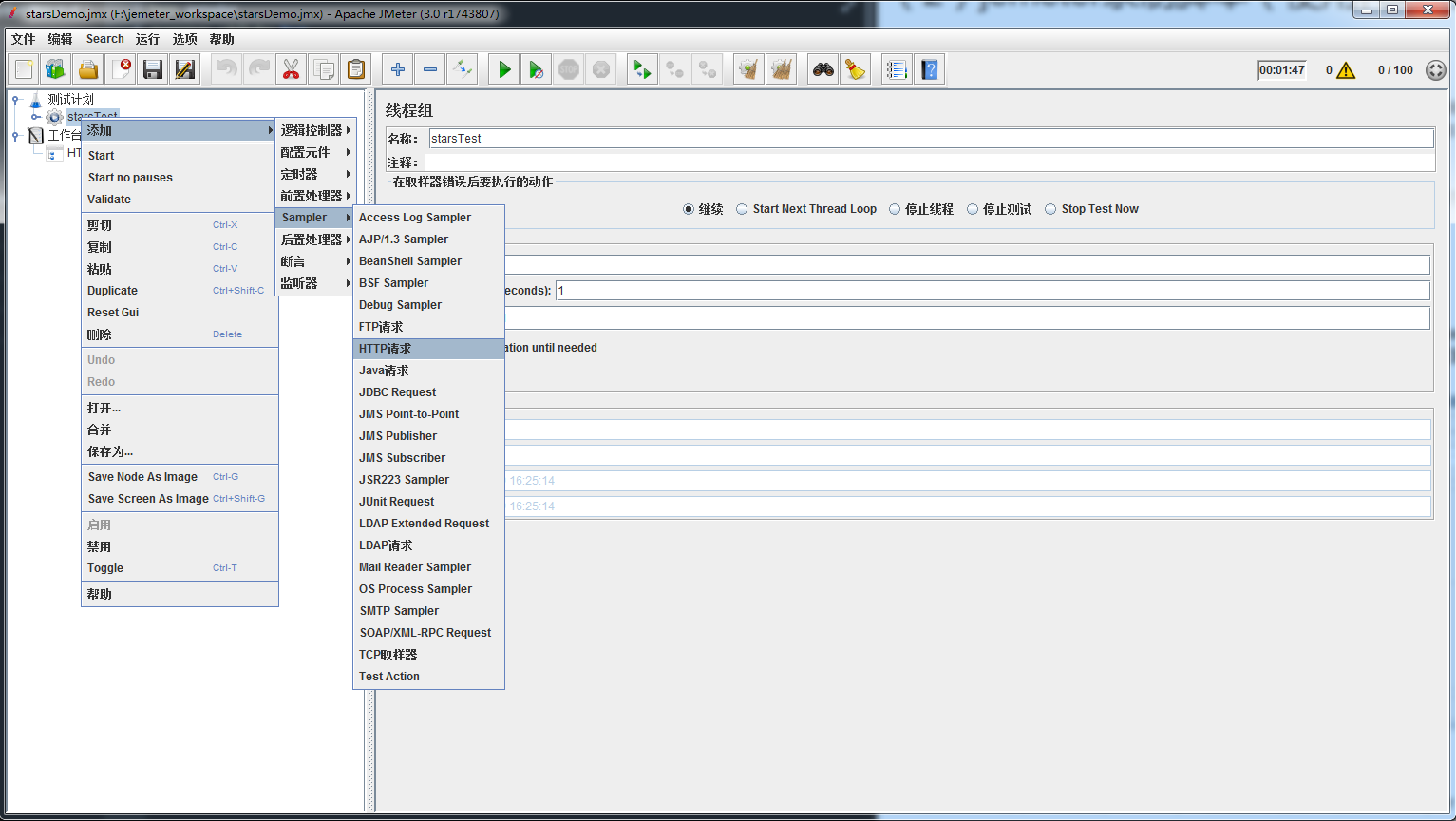Click the Toggle element icon in toolbar

click(x=463, y=69)
